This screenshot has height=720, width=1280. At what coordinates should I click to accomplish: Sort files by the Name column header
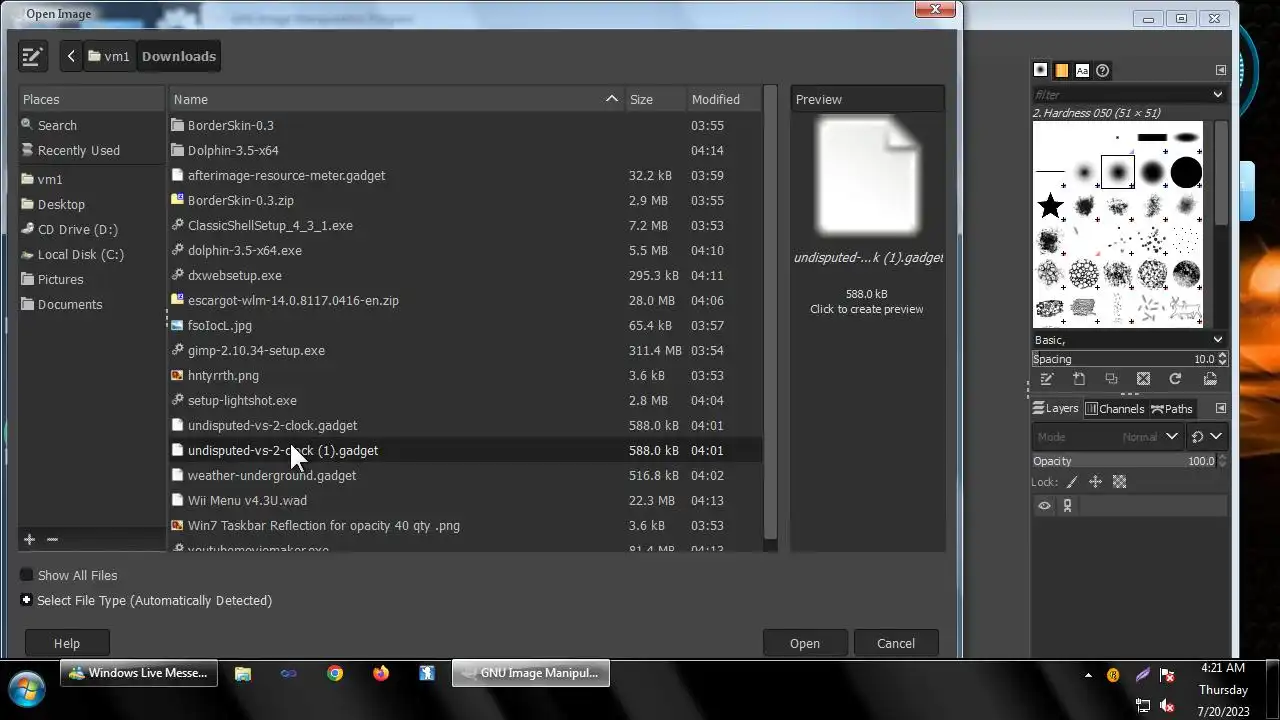tap(397, 99)
